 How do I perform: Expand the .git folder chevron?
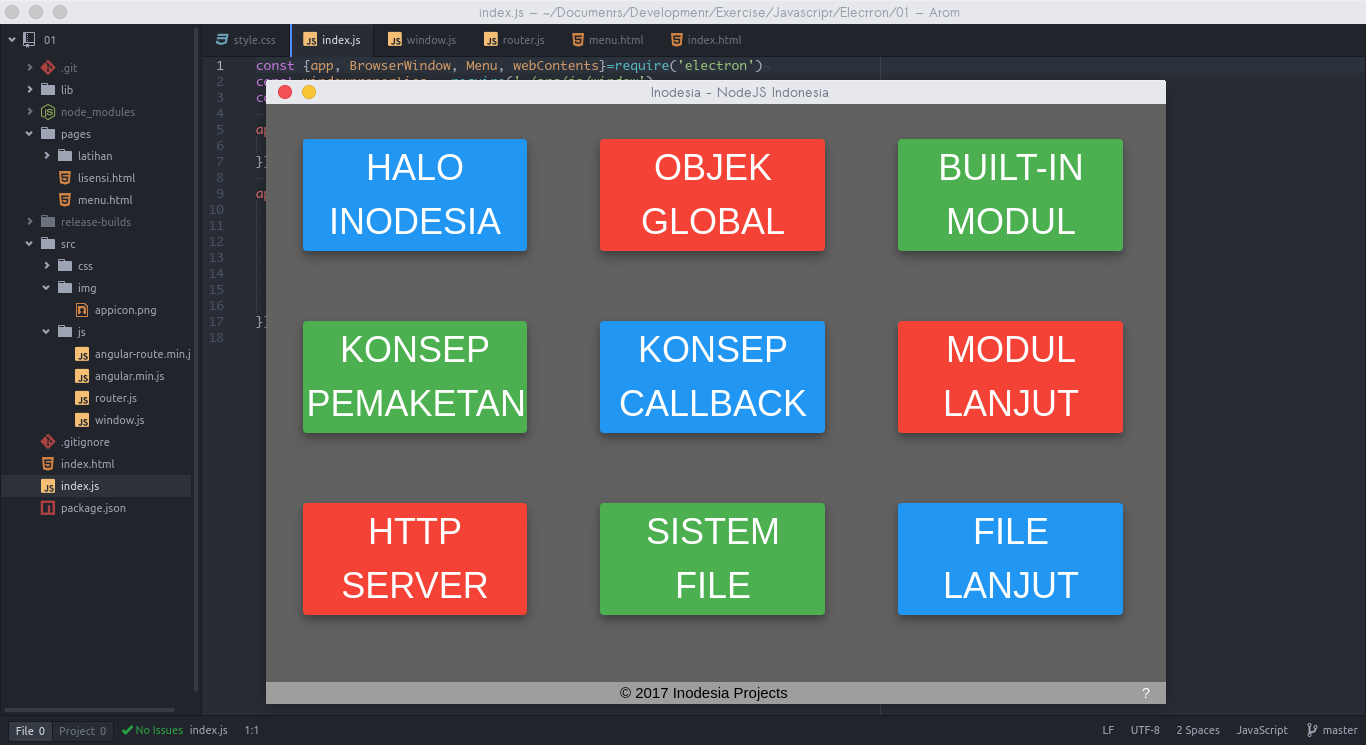tap(29, 68)
